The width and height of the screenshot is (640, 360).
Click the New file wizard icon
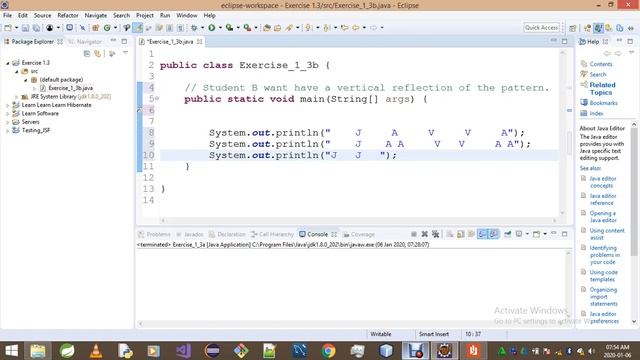tap(8, 28)
